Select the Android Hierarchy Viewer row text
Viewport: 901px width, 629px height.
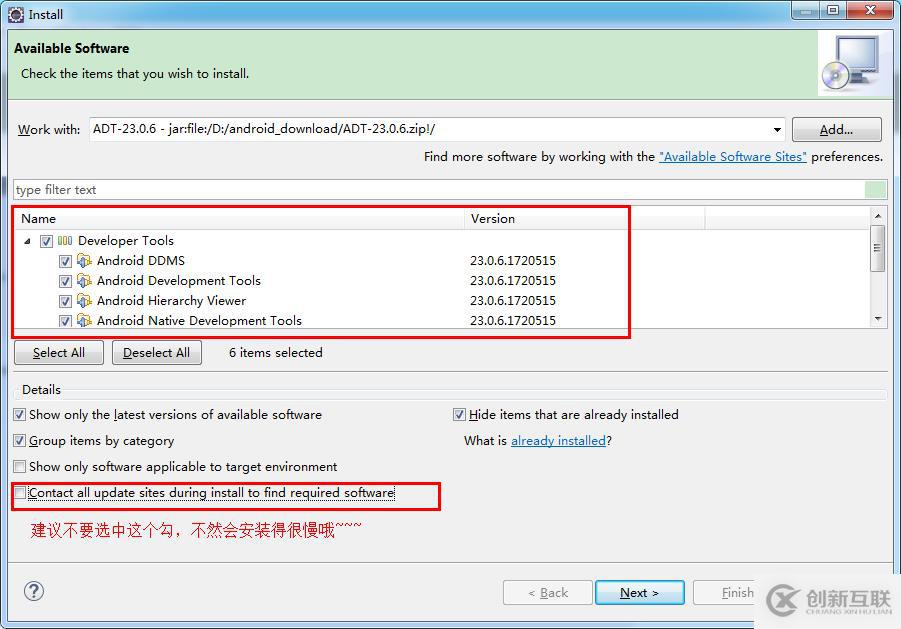pyautogui.click(x=171, y=301)
